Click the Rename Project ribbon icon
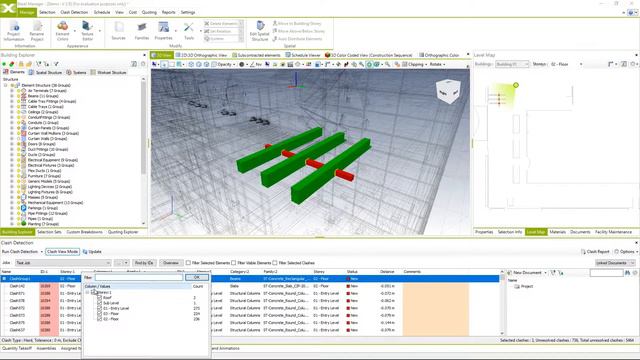640x360 pixels. [x=37, y=31]
